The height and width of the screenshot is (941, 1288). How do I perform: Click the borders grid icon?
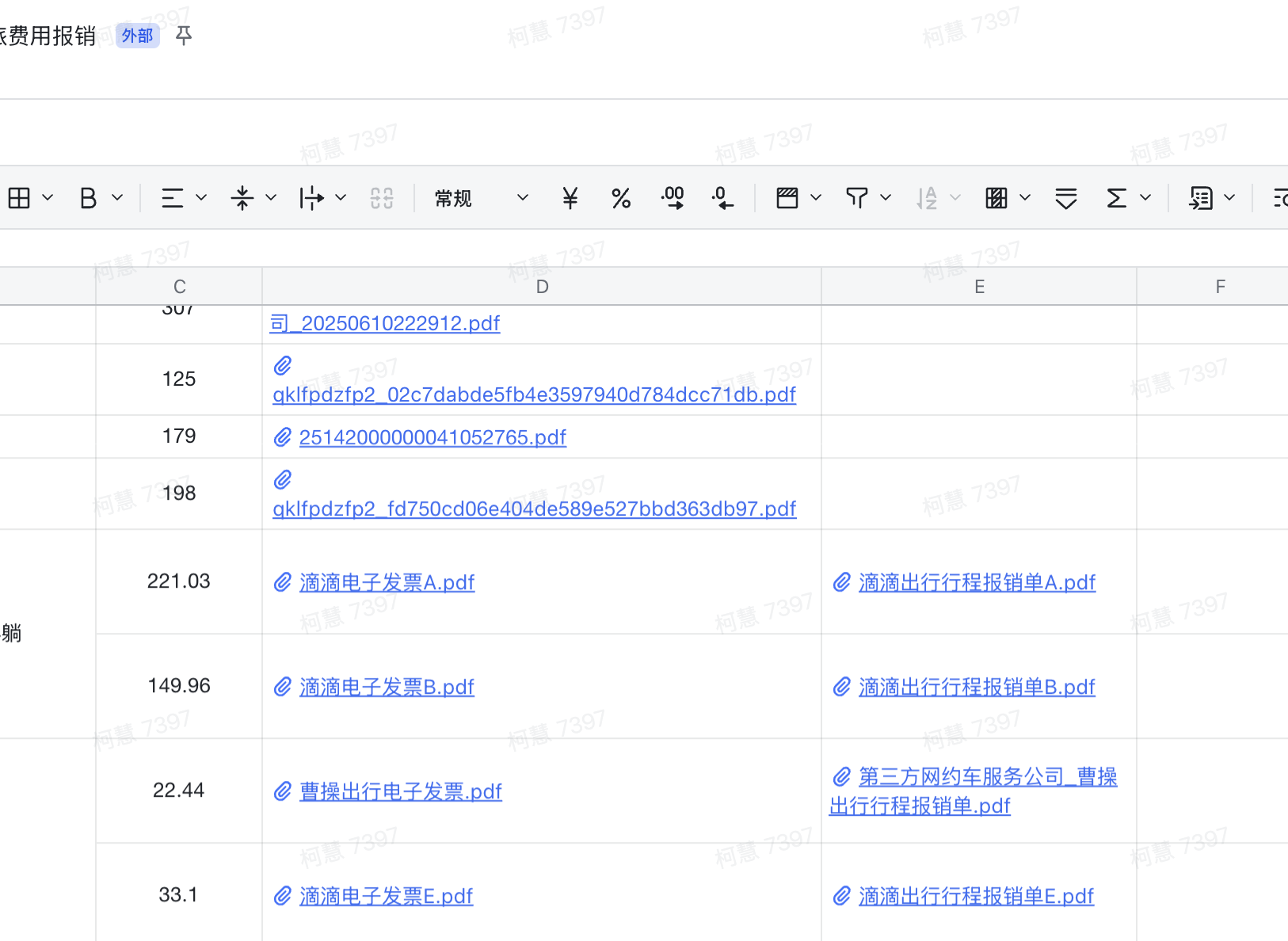point(19,198)
